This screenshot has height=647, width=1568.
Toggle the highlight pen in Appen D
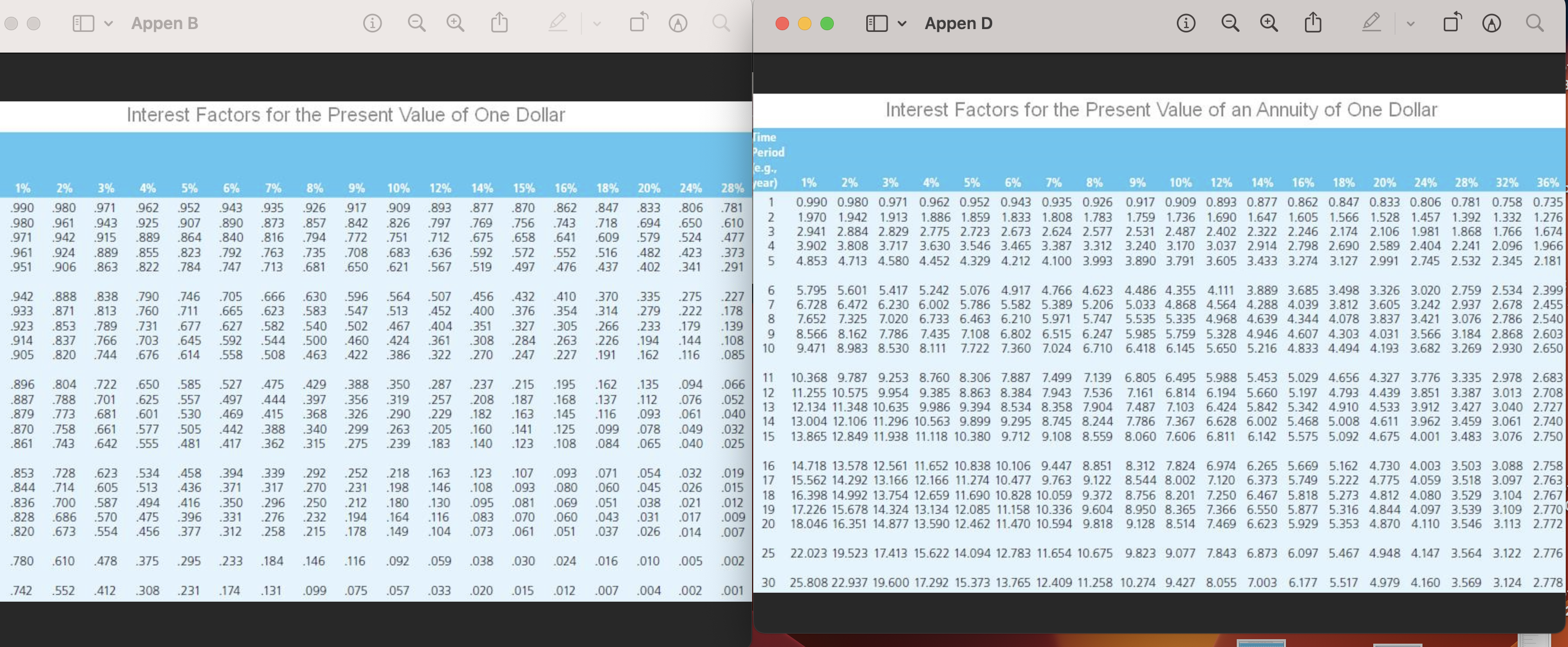tap(1371, 23)
